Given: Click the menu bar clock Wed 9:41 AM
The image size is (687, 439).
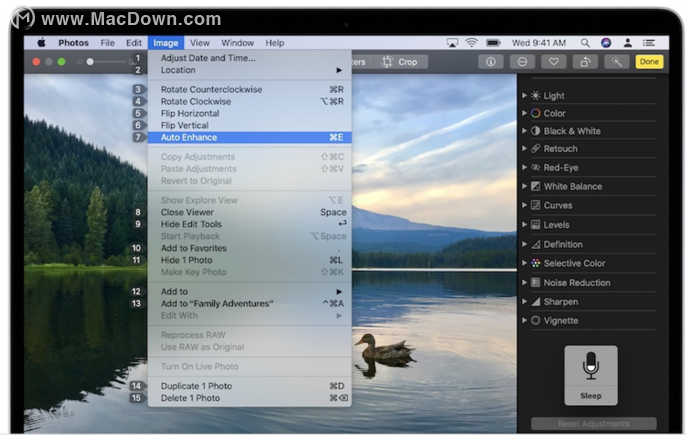Looking at the screenshot, I should click(539, 43).
